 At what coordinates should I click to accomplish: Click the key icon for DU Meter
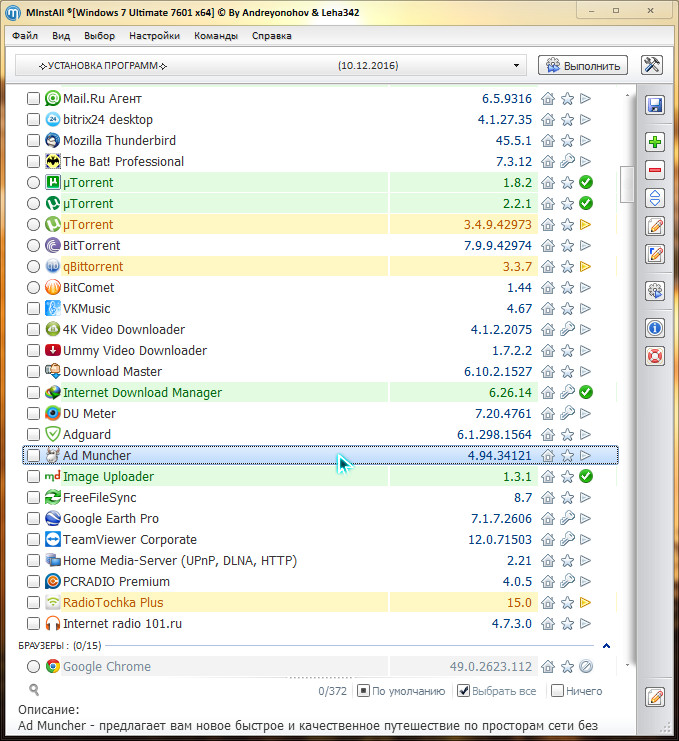(x=567, y=414)
